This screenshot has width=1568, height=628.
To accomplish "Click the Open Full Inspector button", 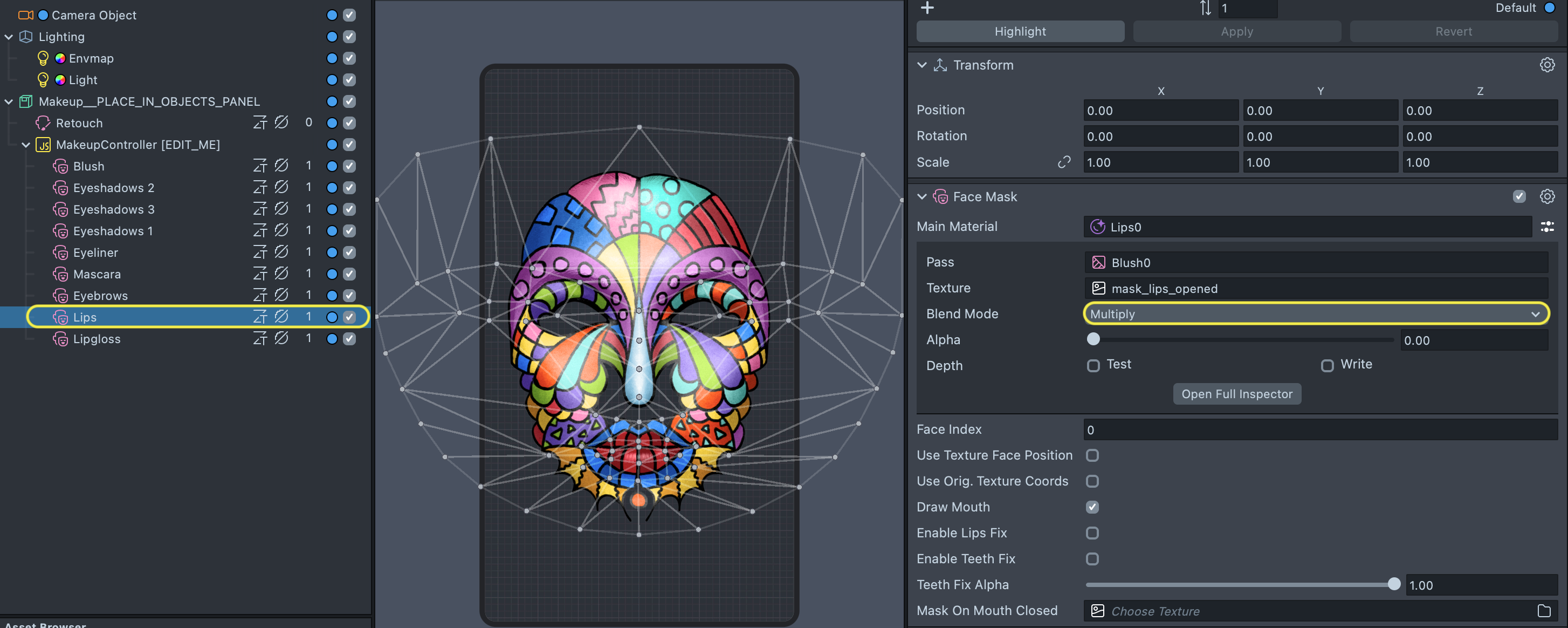I will (1236, 394).
